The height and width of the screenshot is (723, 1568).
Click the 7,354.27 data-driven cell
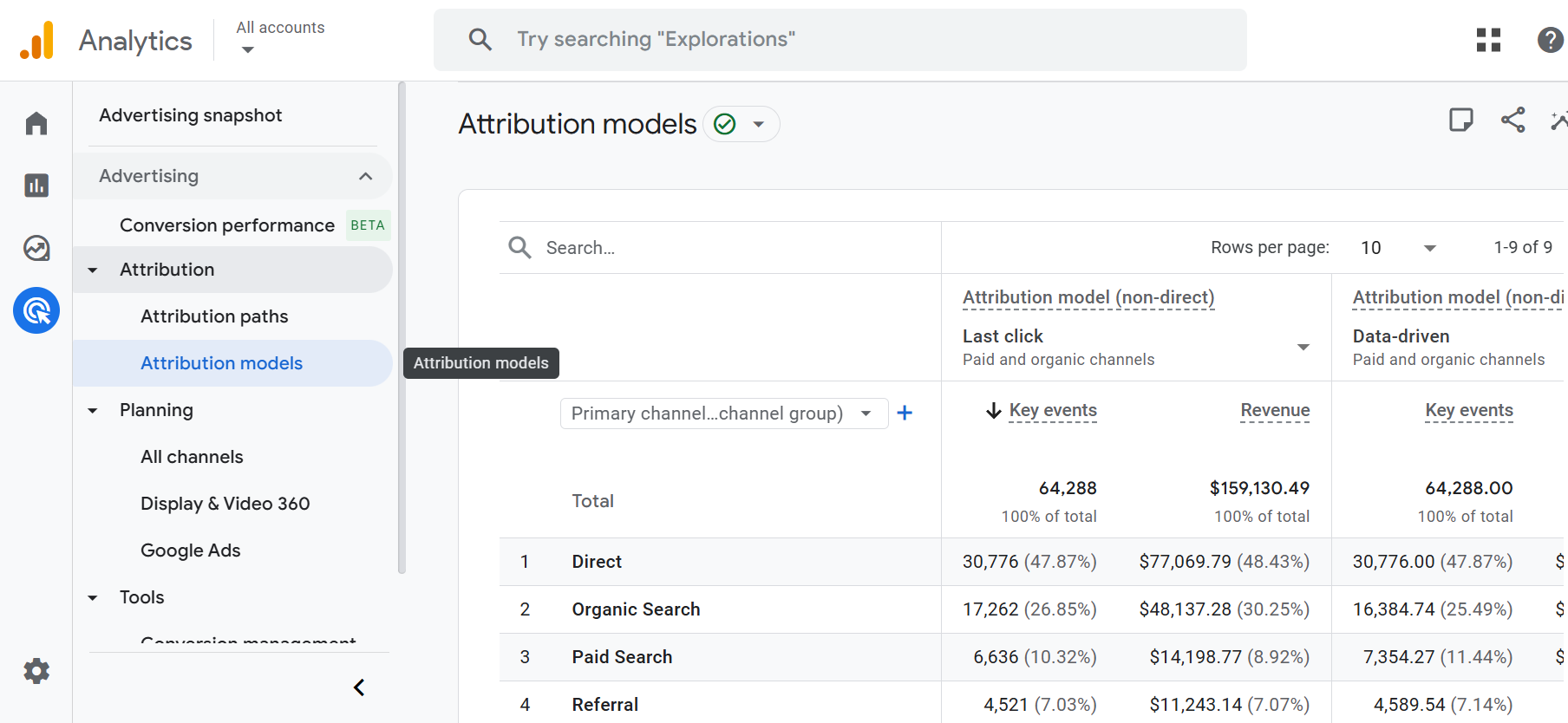(x=1437, y=657)
